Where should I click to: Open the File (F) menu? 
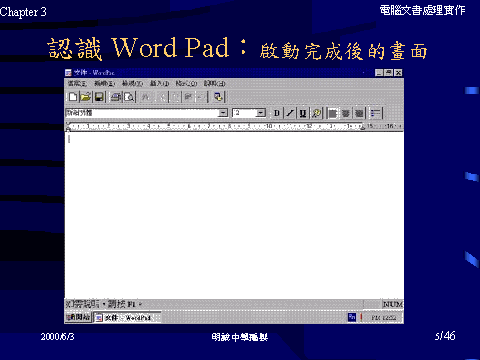[77, 83]
